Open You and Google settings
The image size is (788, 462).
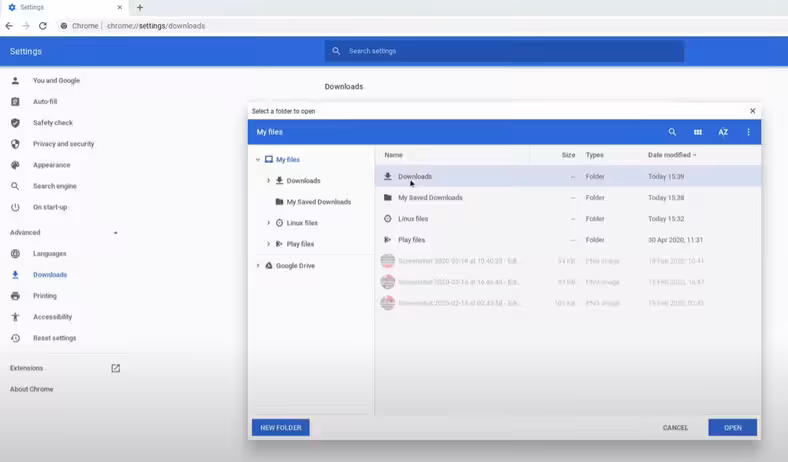[56, 80]
